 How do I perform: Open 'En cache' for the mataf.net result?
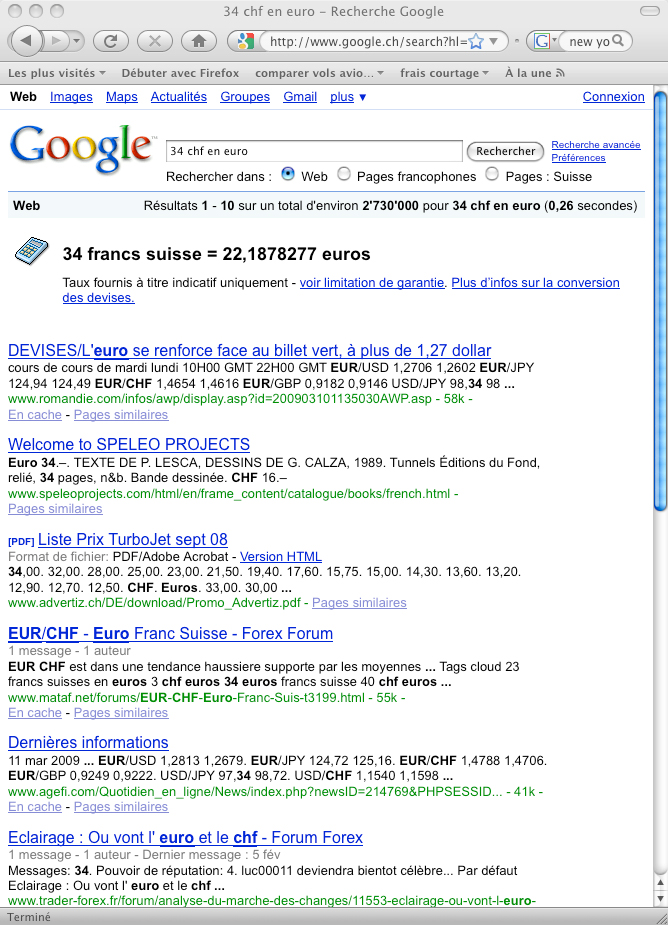pos(35,713)
